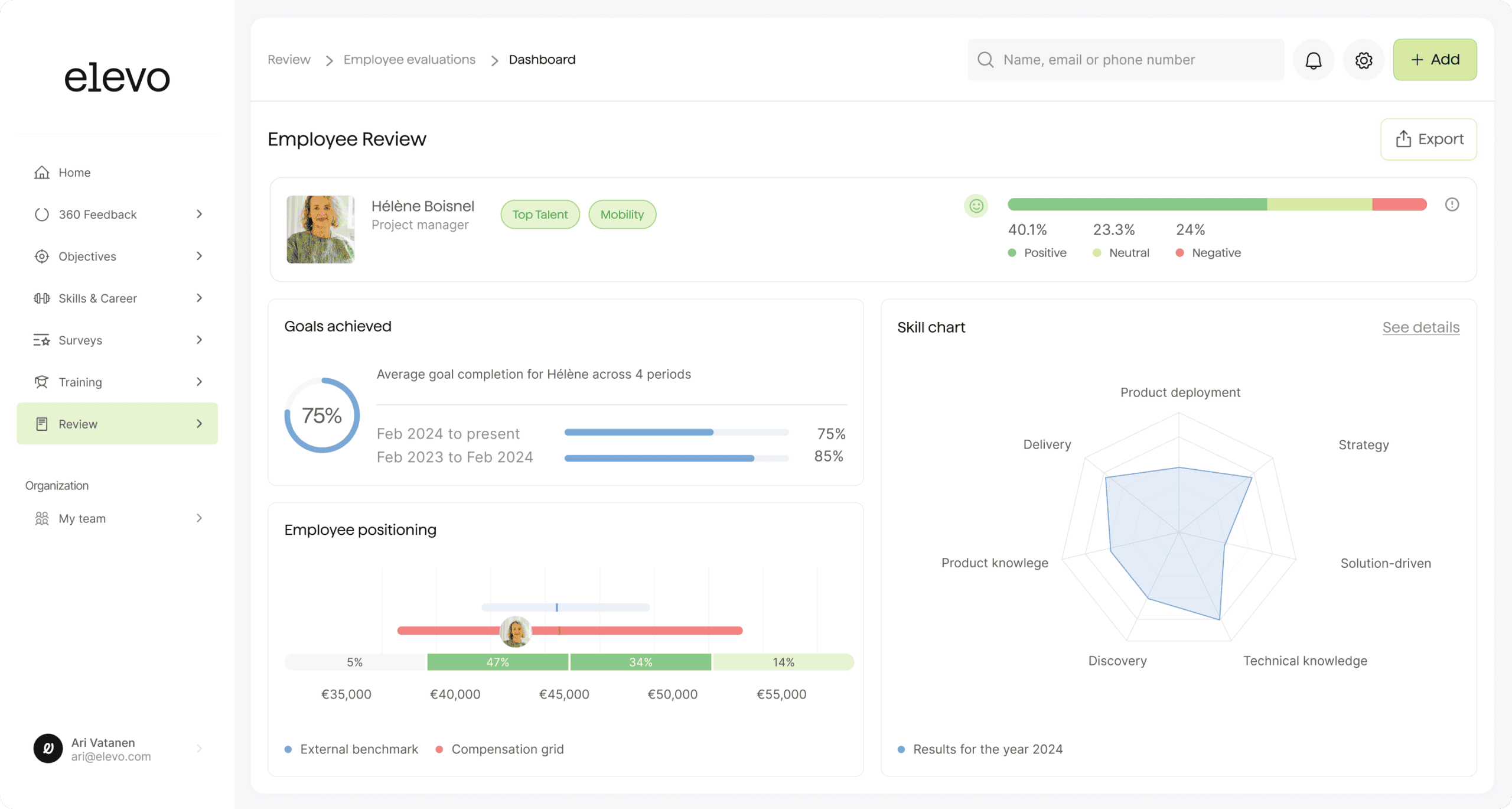This screenshot has width=1512, height=809.
Task: Click the Surveys list-star icon
Action: [x=41, y=340]
